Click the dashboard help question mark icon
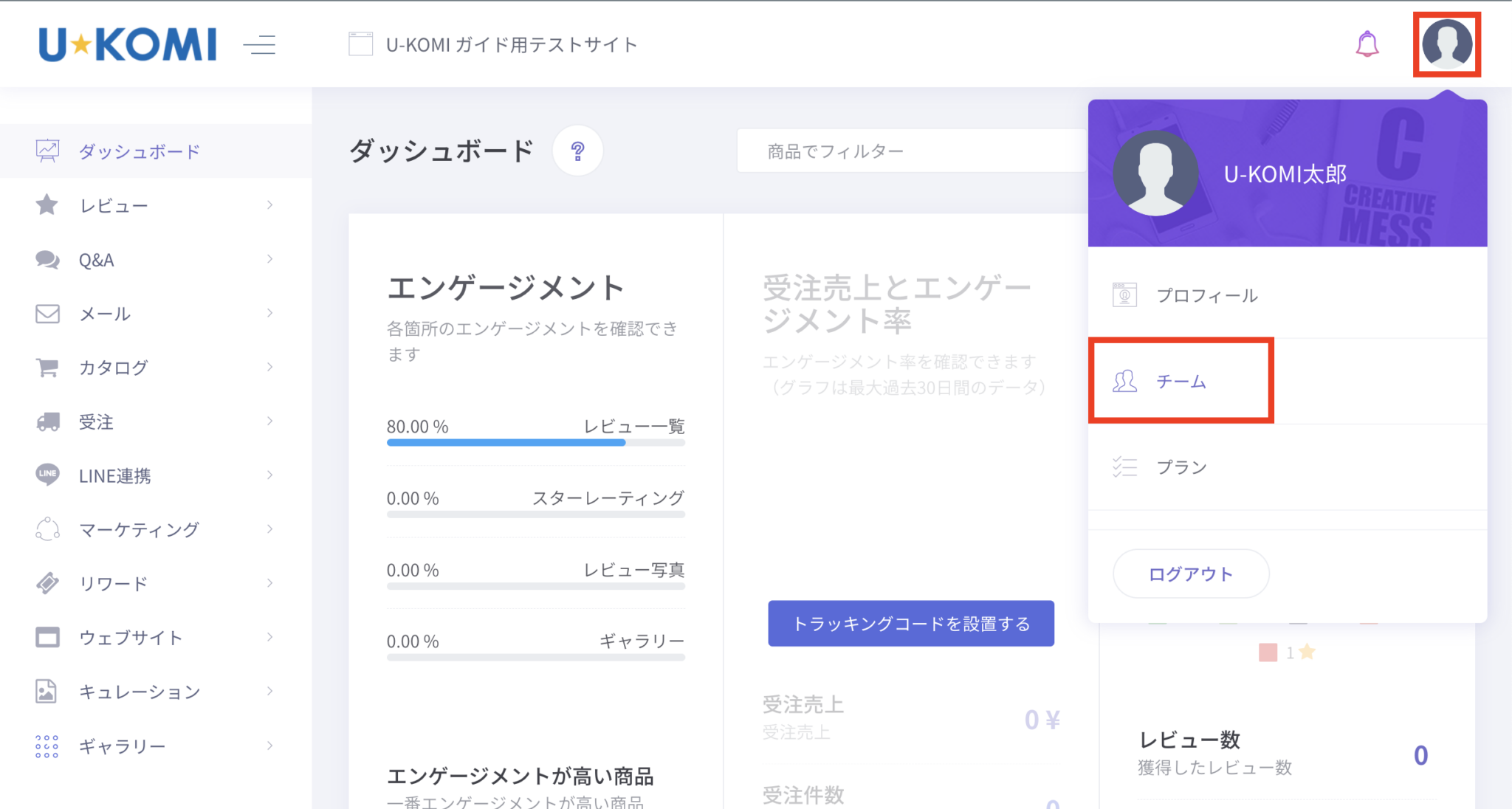The width and height of the screenshot is (1512, 809). click(x=577, y=151)
